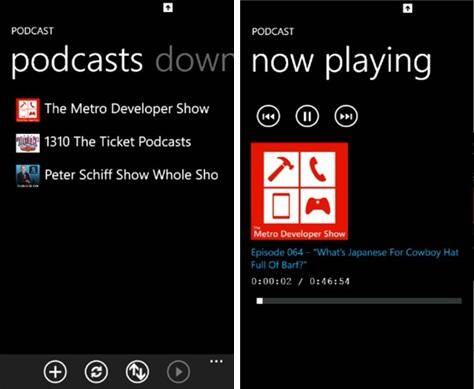
Task: Tap the 1310 The Ticket thumbnail
Action: pos(28,143)
